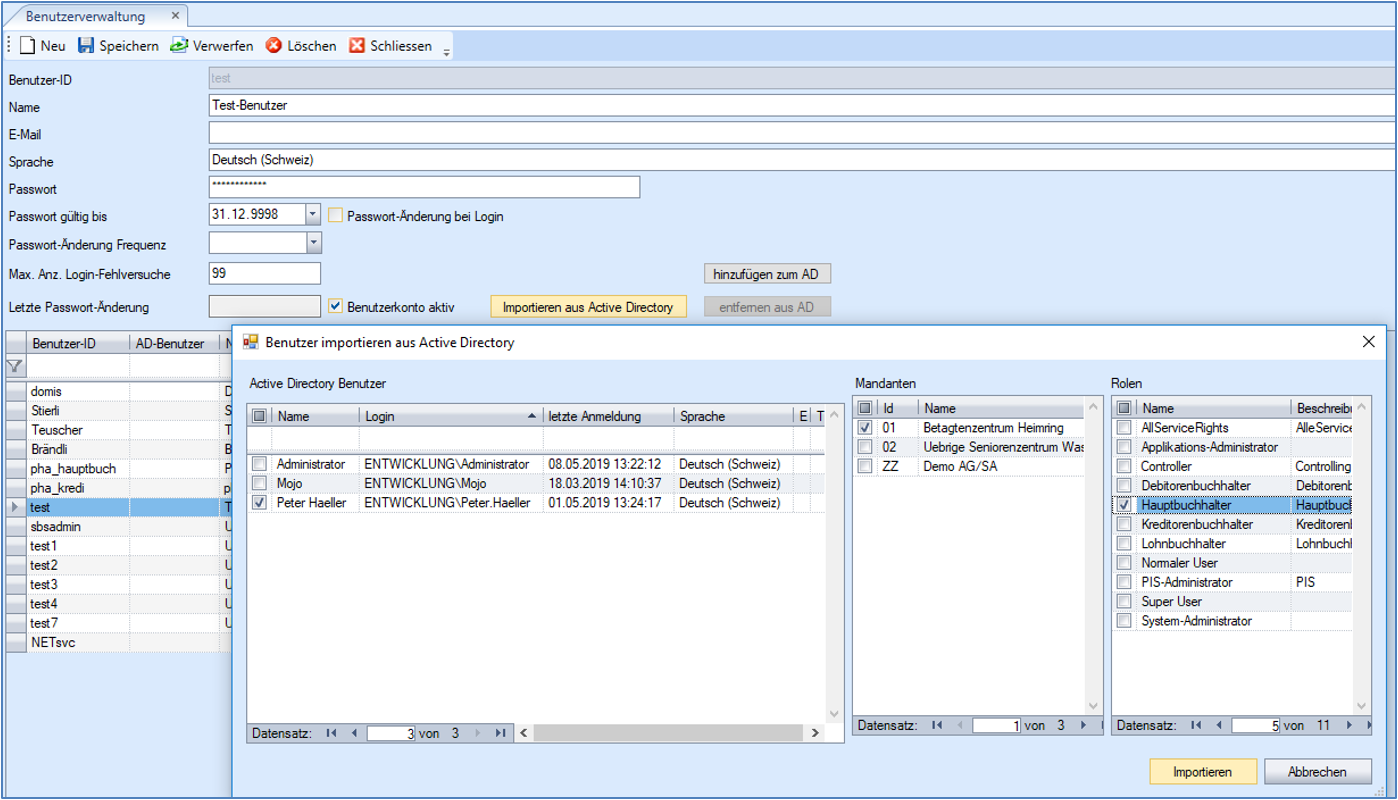
Task: Open the Passwort gültig bis date dropdown
Action: (313, 214)
